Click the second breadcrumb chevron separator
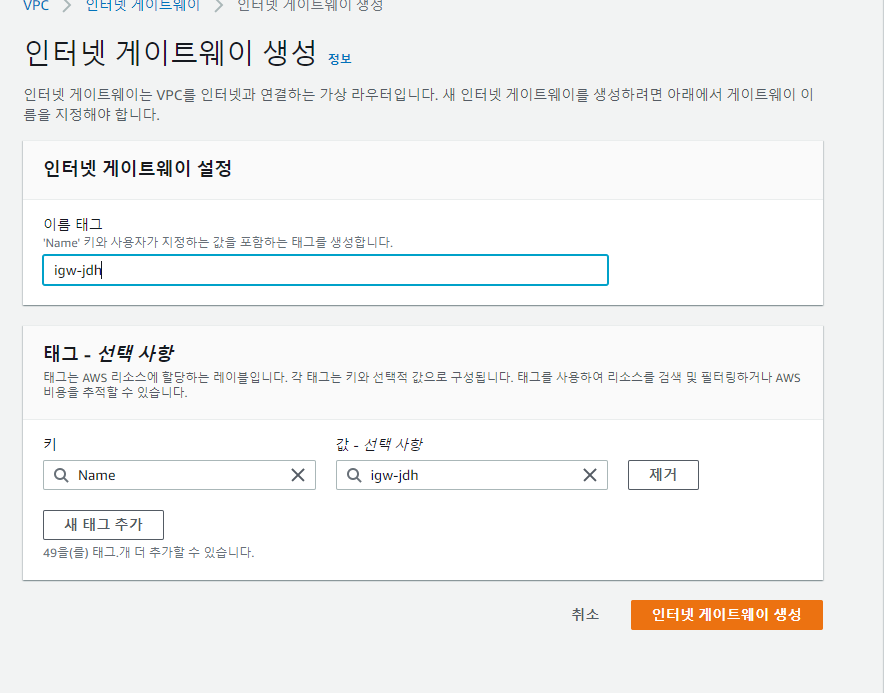 219,7
